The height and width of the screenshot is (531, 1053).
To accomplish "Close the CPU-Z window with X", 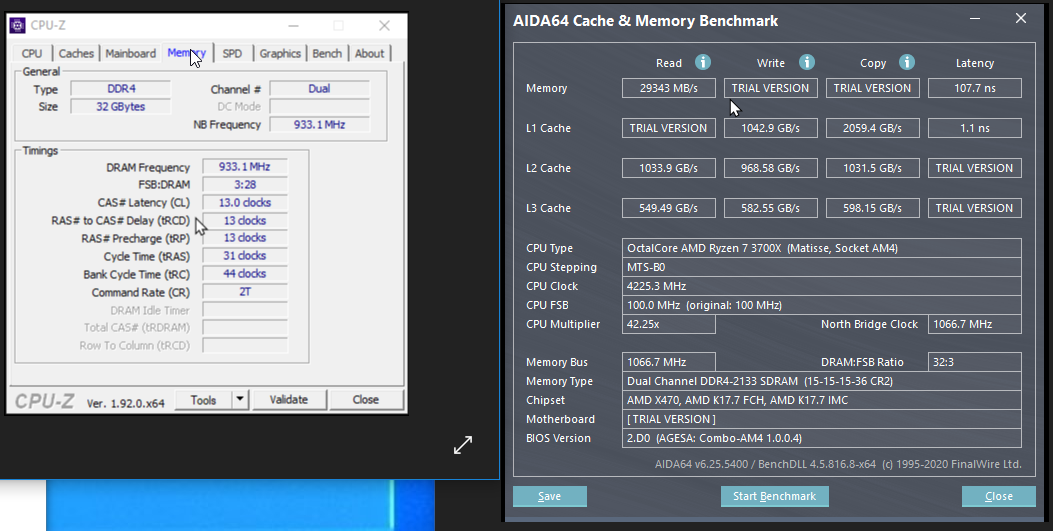I will pos(384,26).
